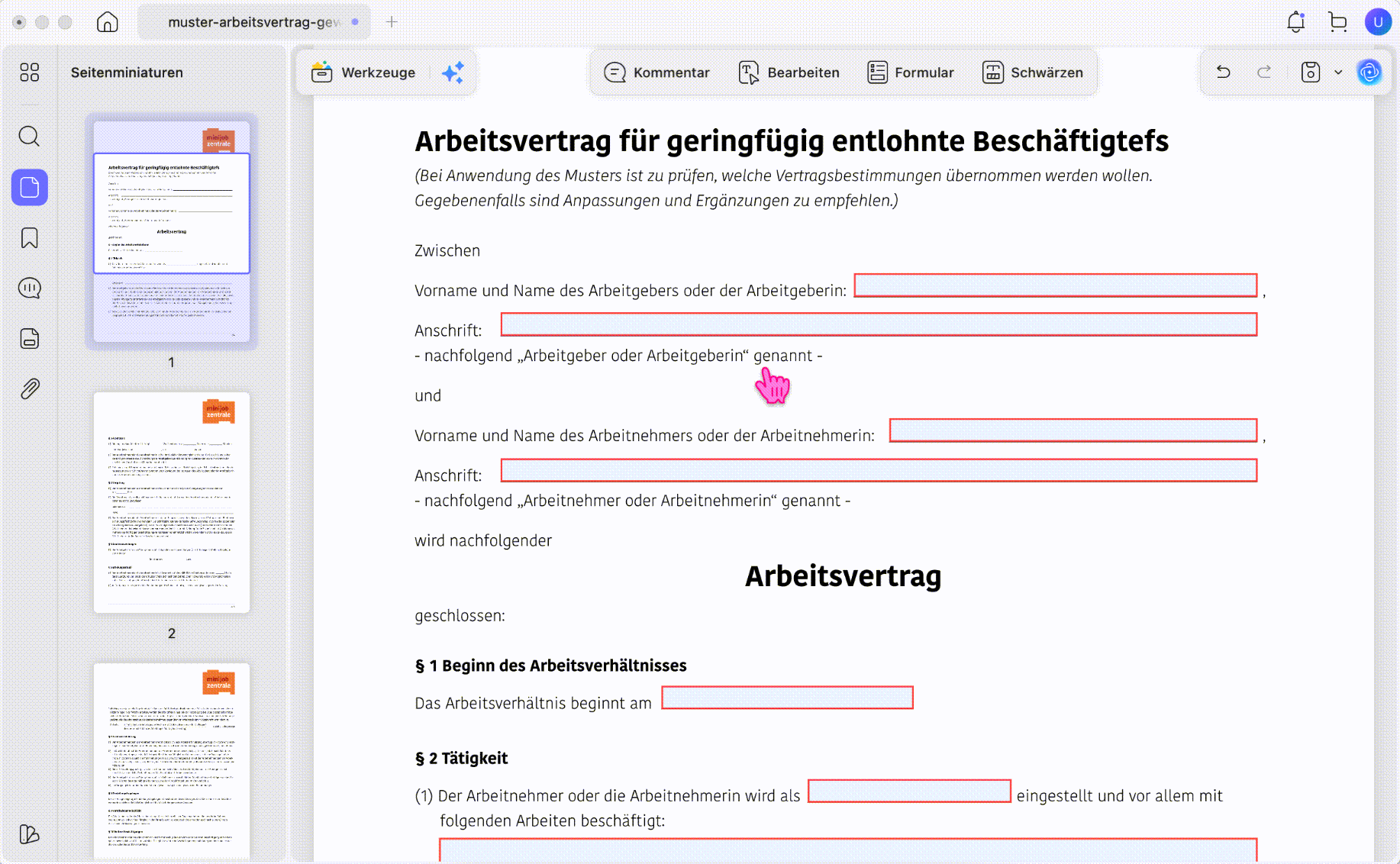Select the third page thumbnail
The height and width of the screenshot is (864, 1400).
tap(172, 760)
